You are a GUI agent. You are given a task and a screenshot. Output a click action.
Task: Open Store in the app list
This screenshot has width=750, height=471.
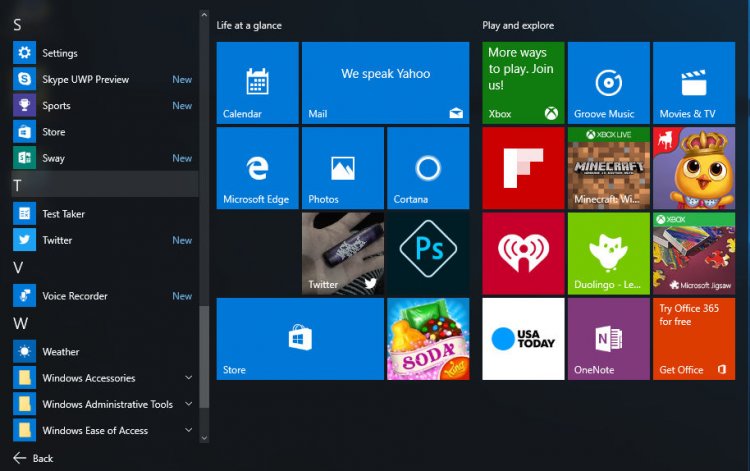pyautogui.click(x=104, y=131)
